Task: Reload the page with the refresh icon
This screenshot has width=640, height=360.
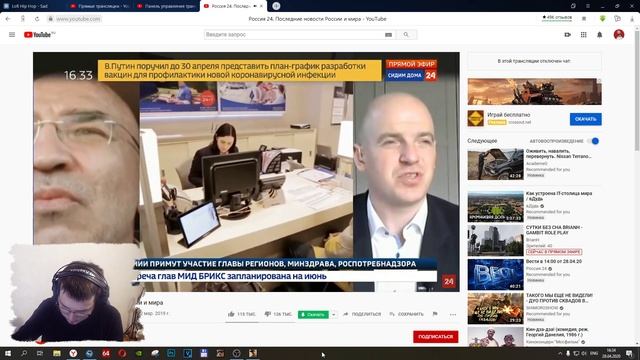Action: 37,19
